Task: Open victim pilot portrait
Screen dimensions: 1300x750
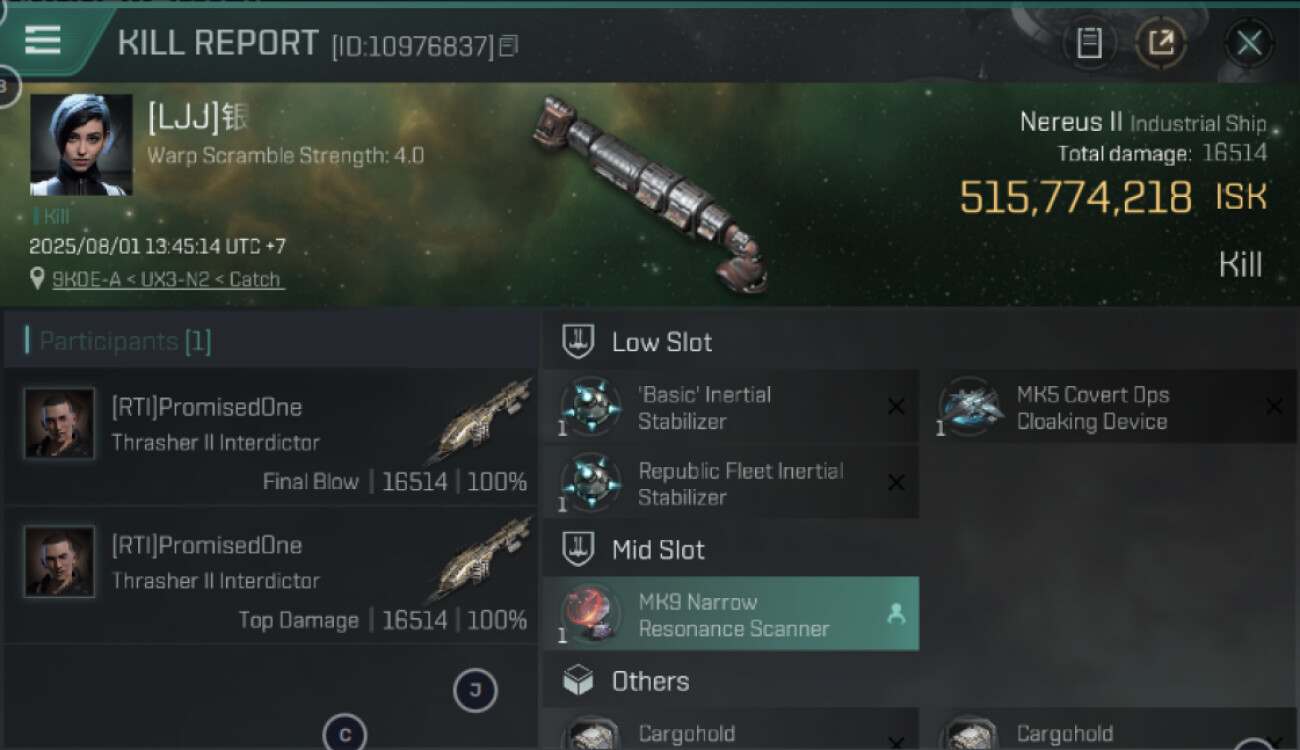Action: pyautogui.click(x=81, y=144)
